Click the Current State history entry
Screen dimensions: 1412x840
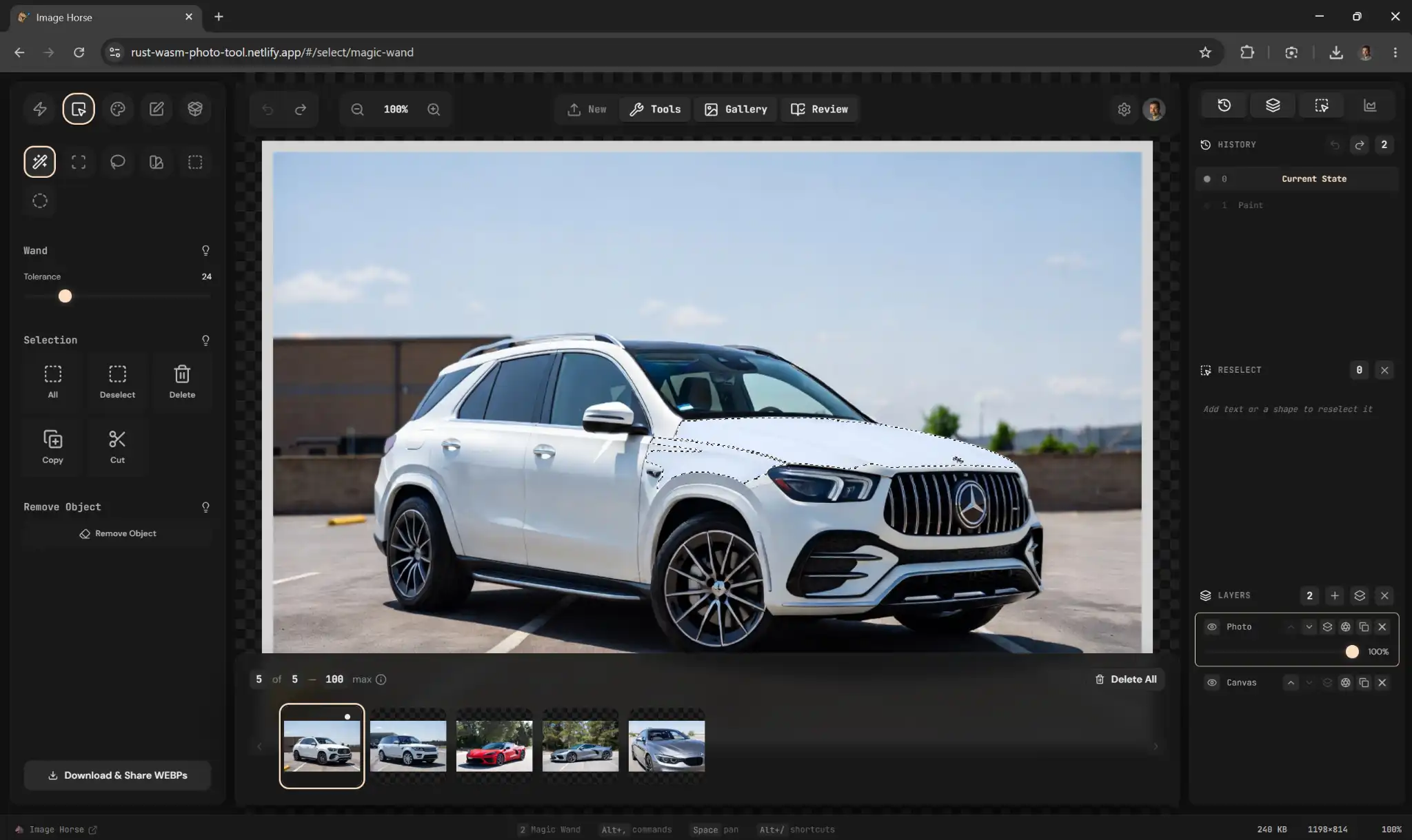(x=1298, y=179)
